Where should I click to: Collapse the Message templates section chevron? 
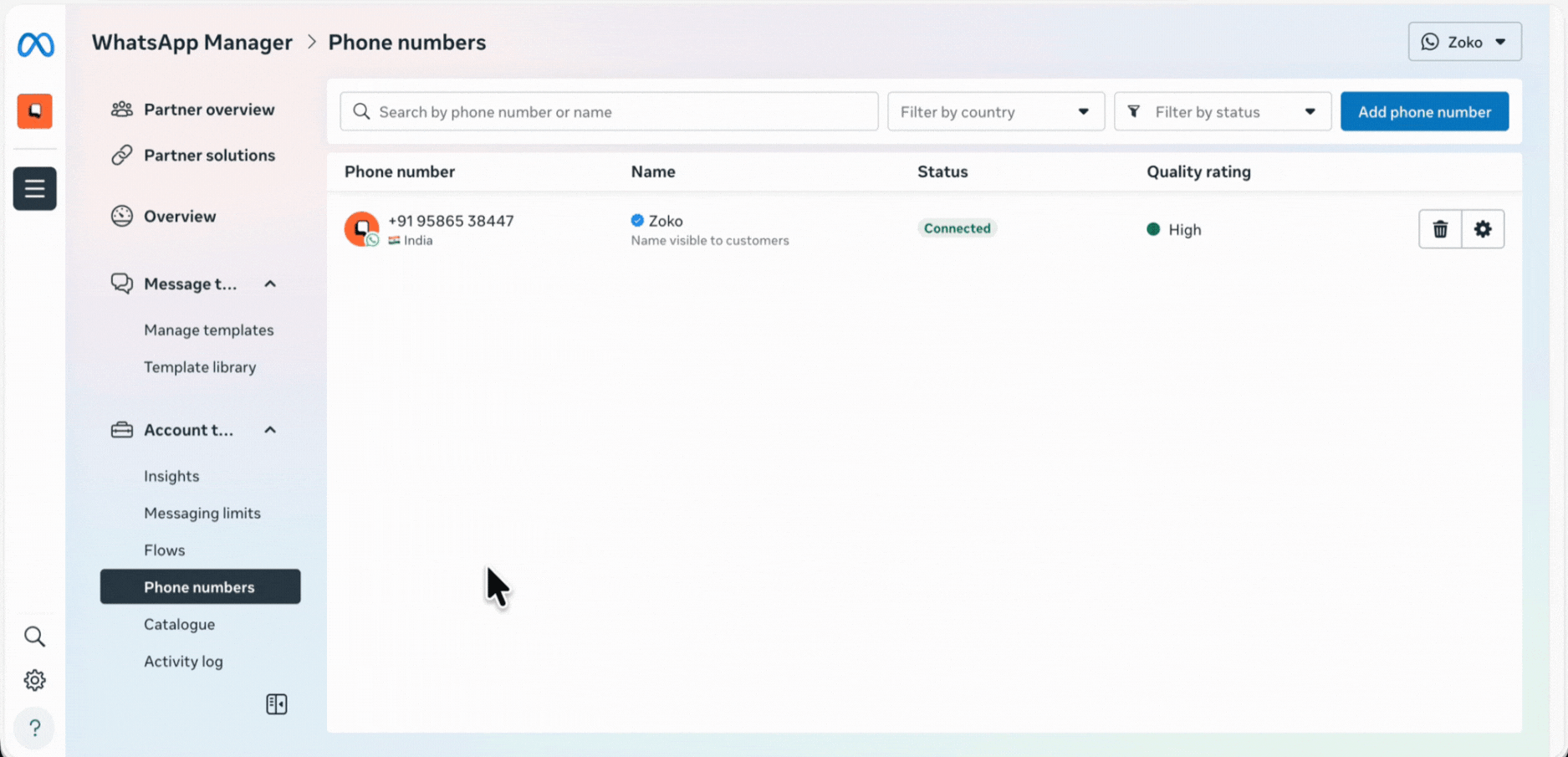click(270, 284)
